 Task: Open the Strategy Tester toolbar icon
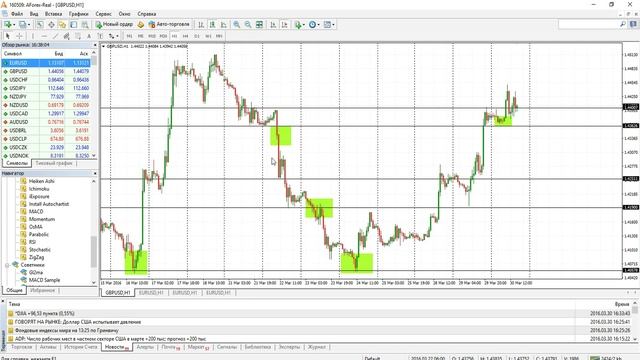85,25
